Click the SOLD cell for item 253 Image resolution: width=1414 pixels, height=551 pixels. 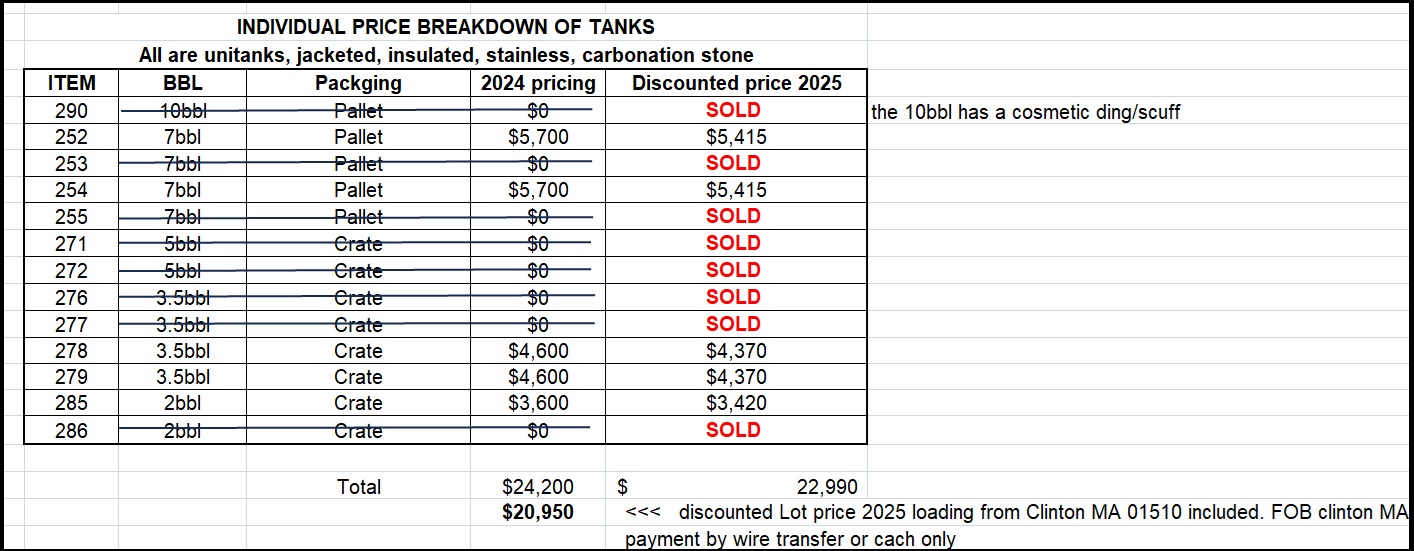734,163
